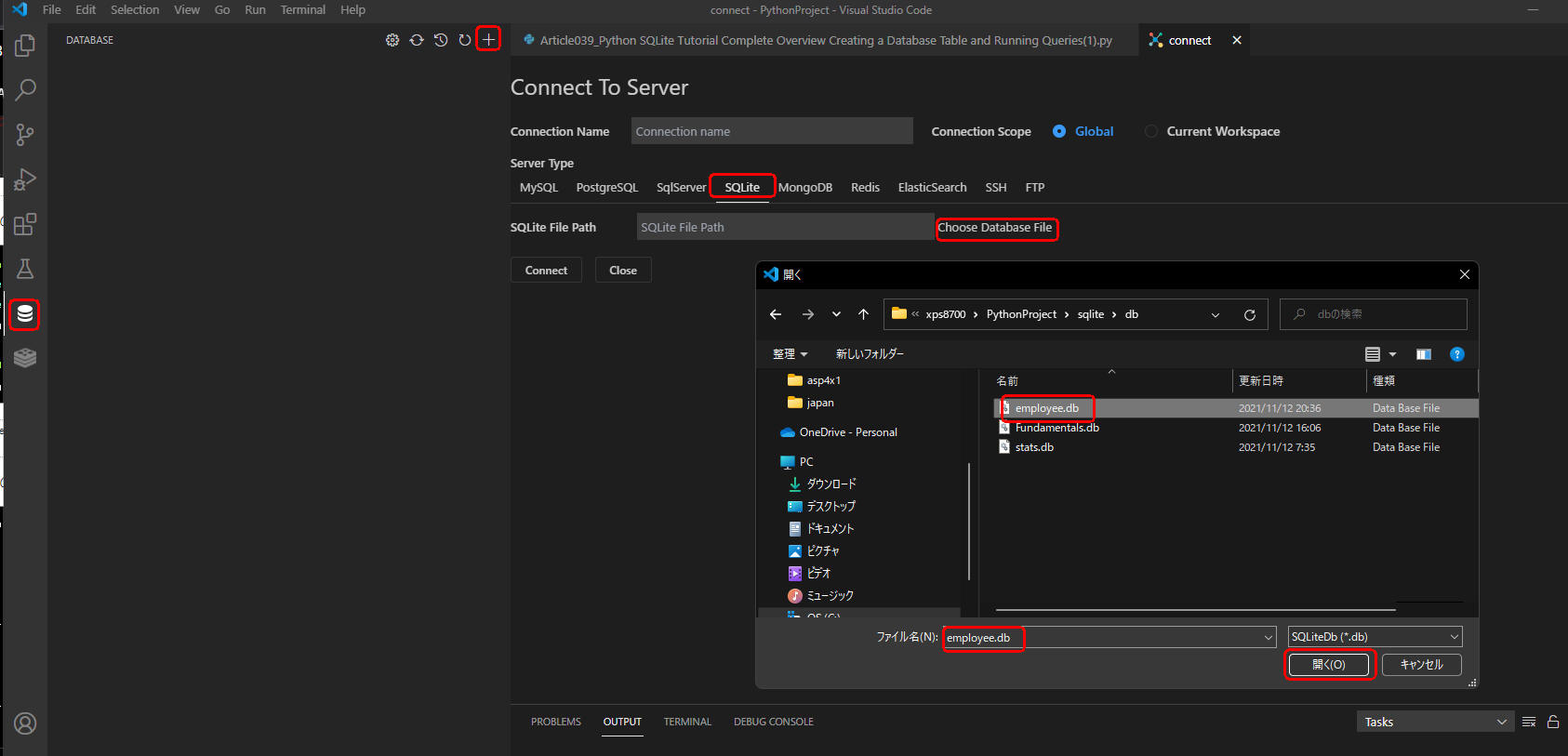Click 新しいフォルダー new folder button
Screen dimensions: 1568x756
(870, 354)
